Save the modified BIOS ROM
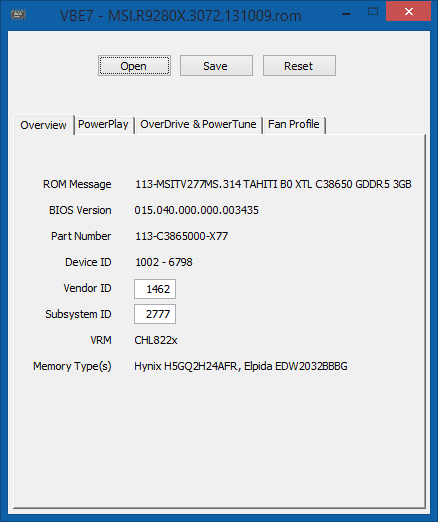The width and height of the screenshot is (438, 522). 216,66
